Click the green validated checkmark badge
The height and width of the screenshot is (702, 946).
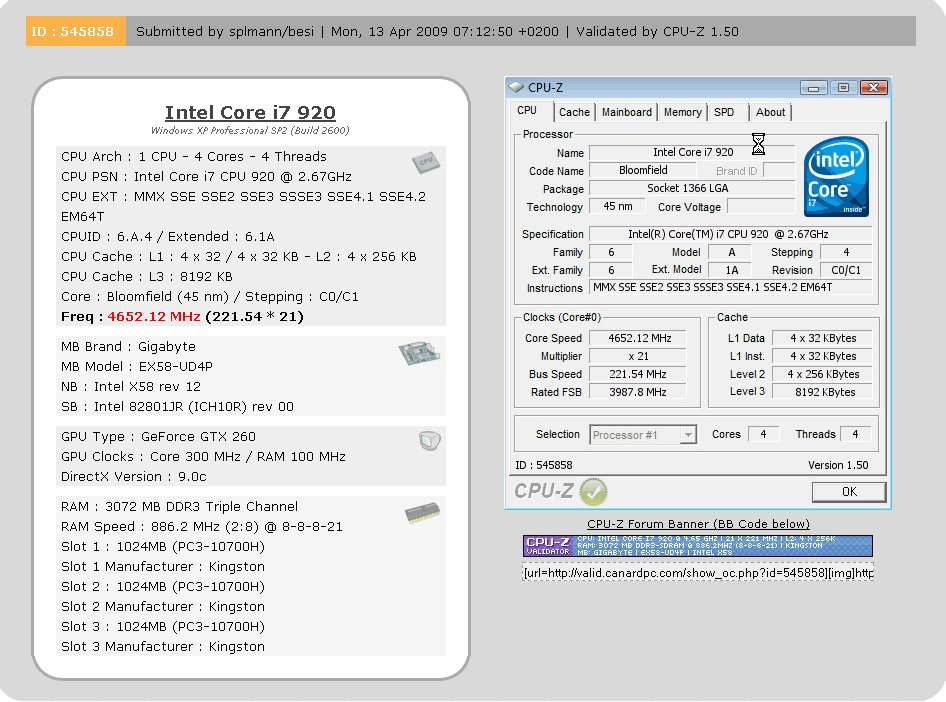[593, 492]
